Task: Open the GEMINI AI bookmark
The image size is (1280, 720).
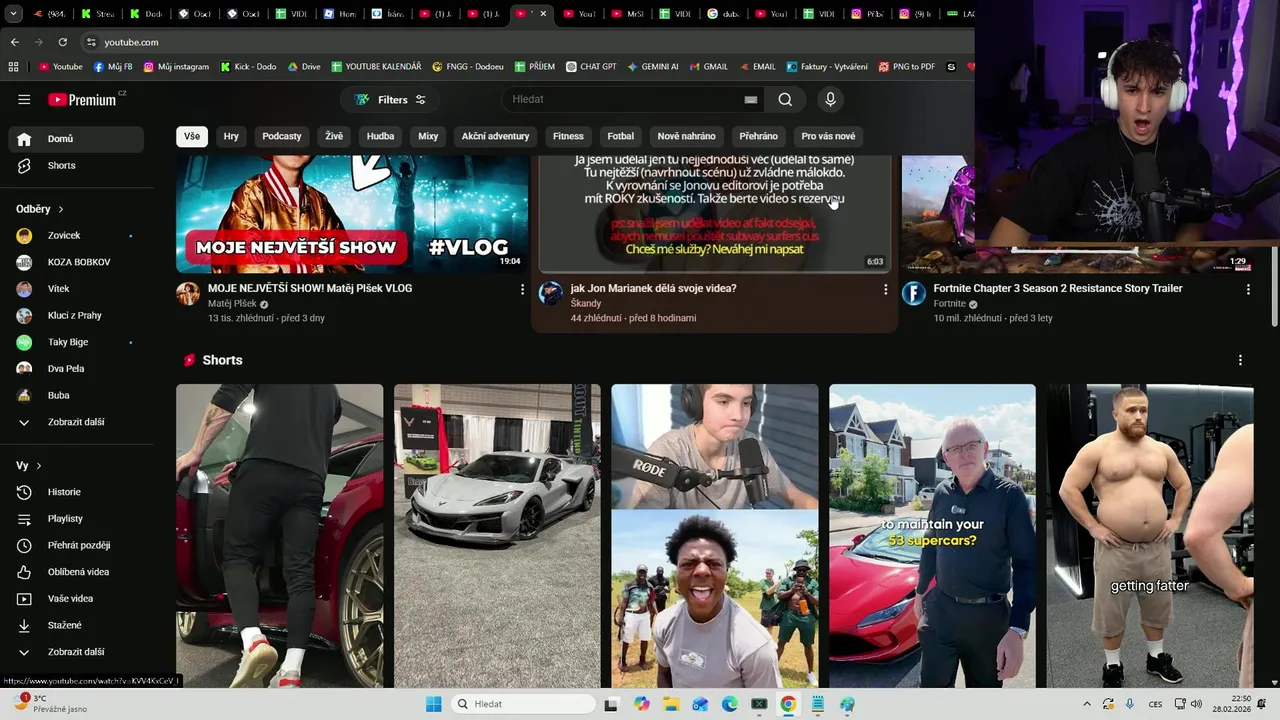Action: [x=652, y=67]
